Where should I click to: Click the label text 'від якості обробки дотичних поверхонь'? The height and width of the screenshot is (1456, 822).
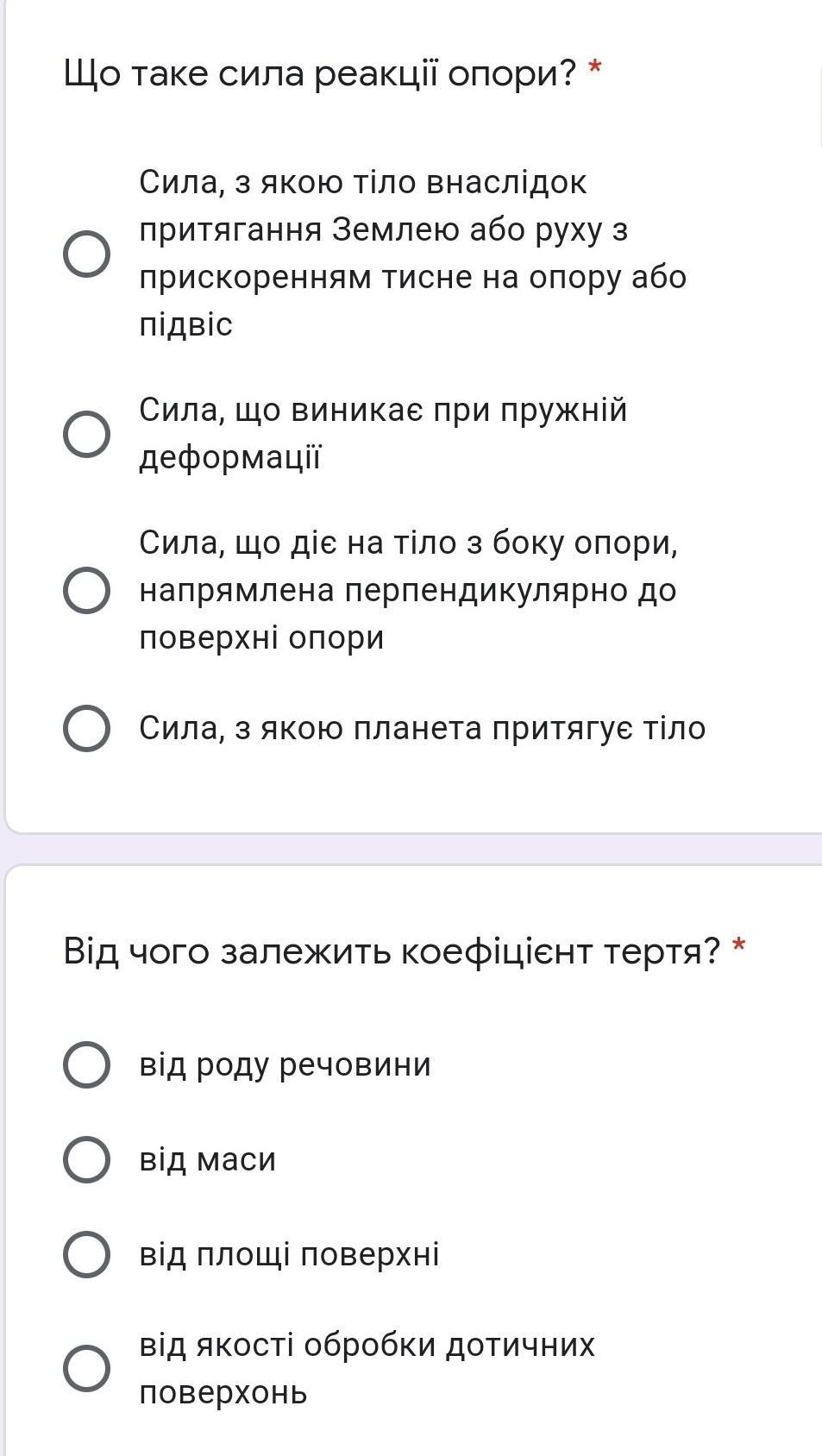[367, 1368]
